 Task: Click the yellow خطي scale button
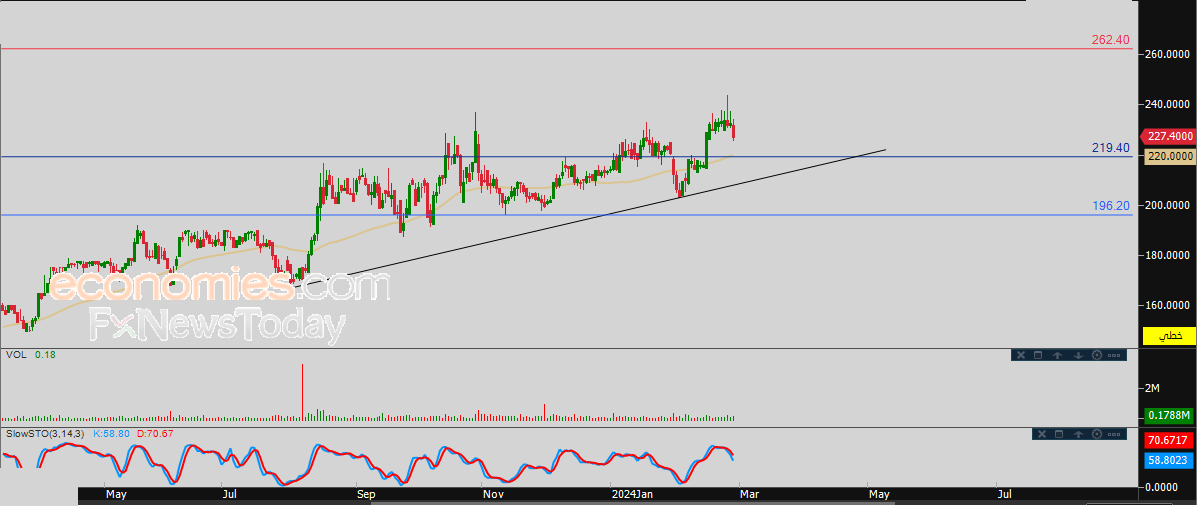[1169, 336]
